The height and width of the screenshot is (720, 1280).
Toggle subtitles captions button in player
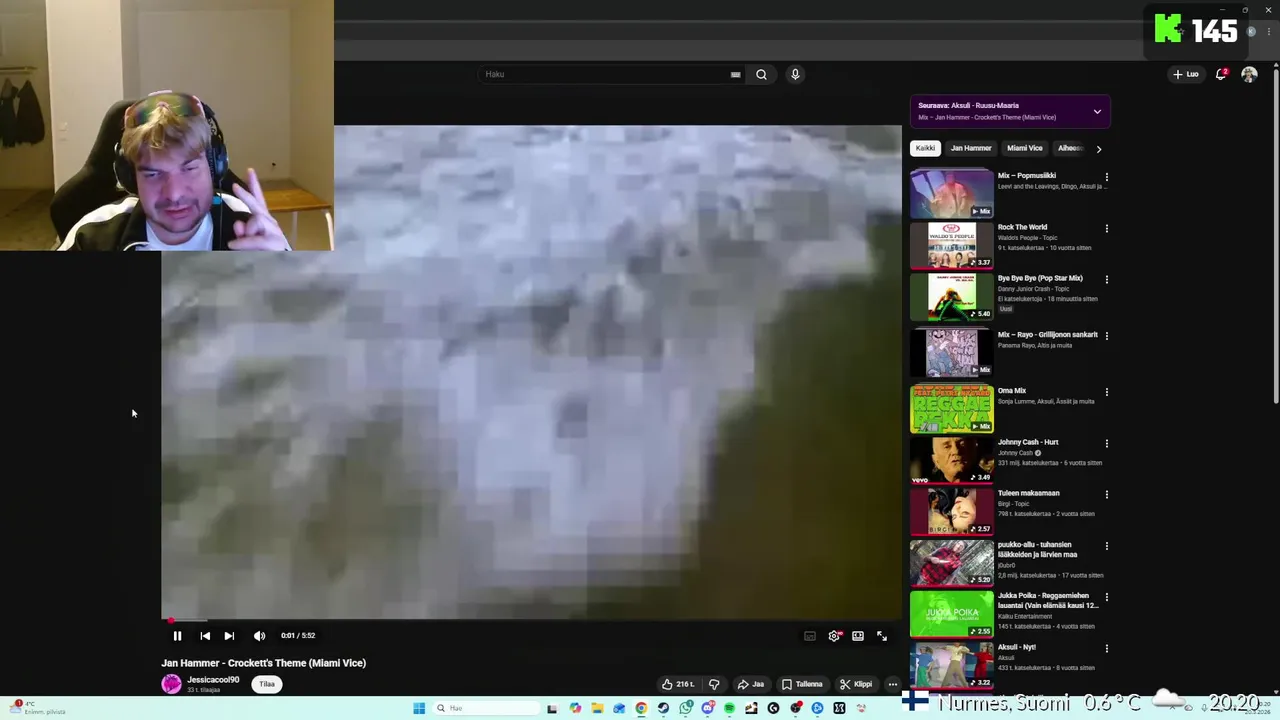tap(810, 636)
